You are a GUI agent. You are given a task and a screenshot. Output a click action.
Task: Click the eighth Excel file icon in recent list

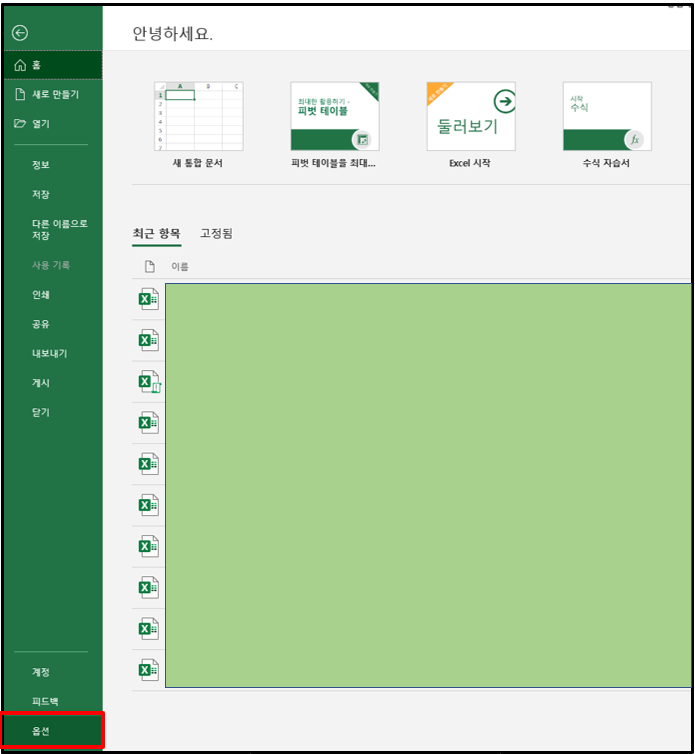tap(149, 588)
